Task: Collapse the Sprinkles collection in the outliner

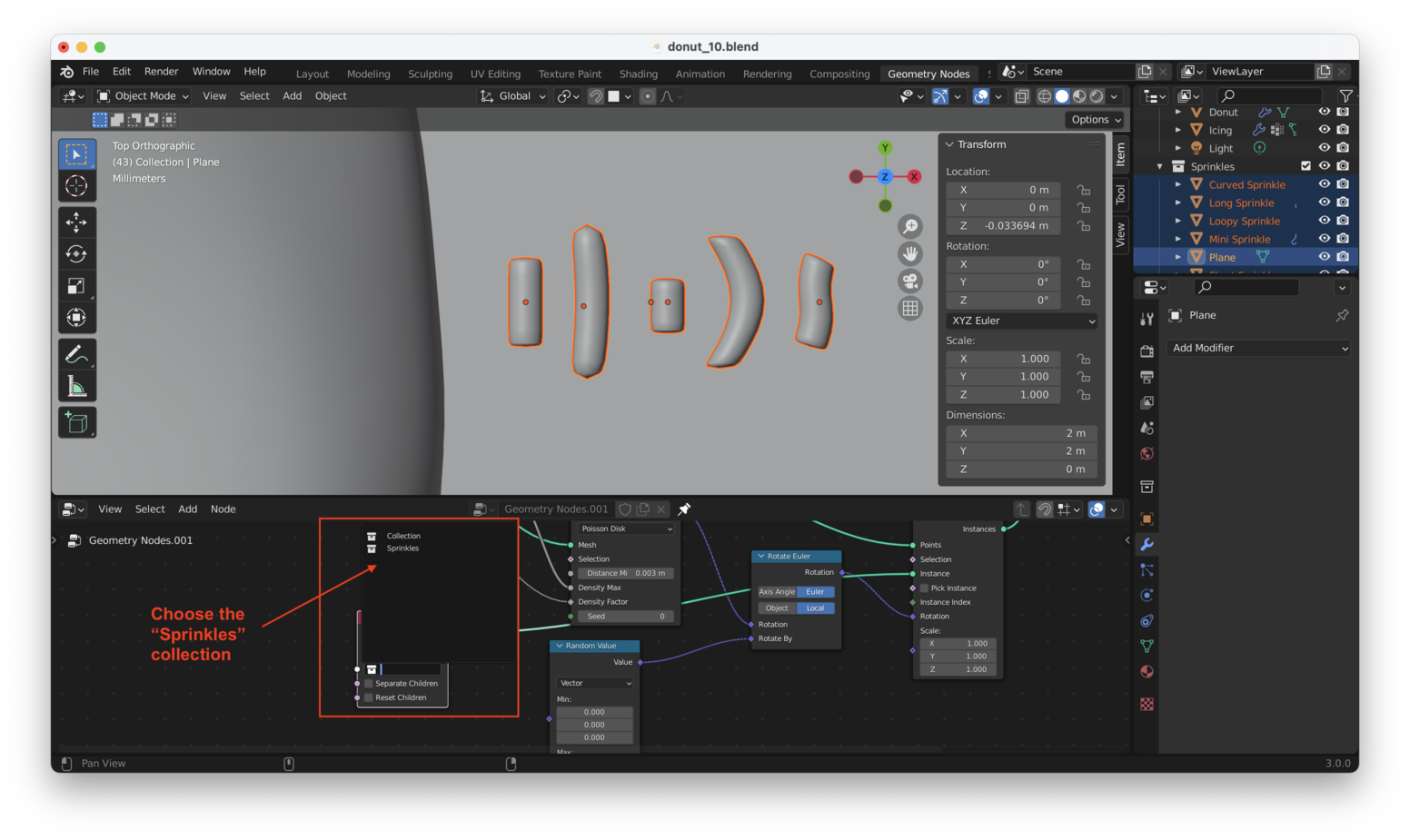Action: click(1160, 166)
